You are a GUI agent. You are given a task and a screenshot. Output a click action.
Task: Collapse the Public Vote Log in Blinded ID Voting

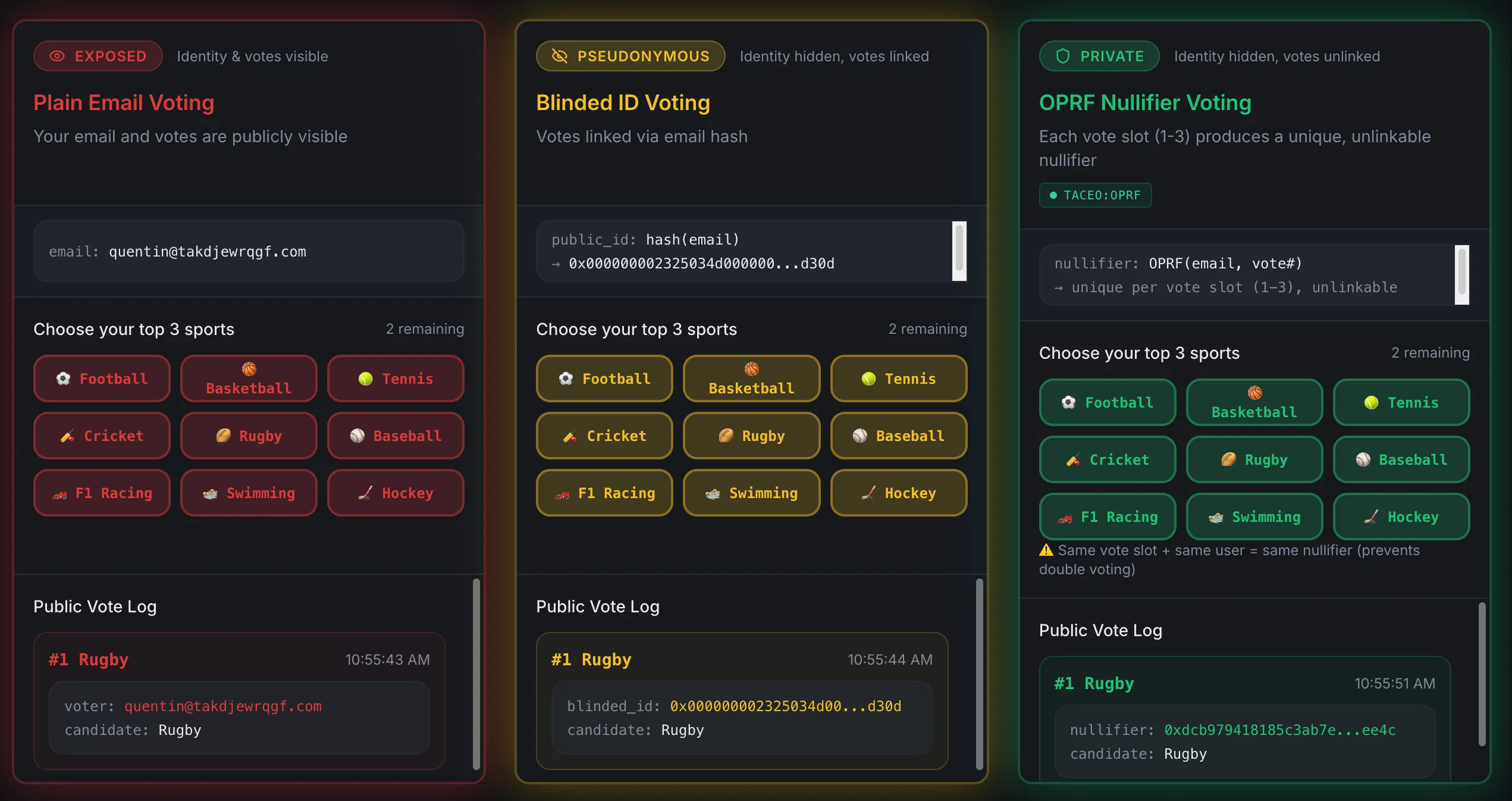598,606
